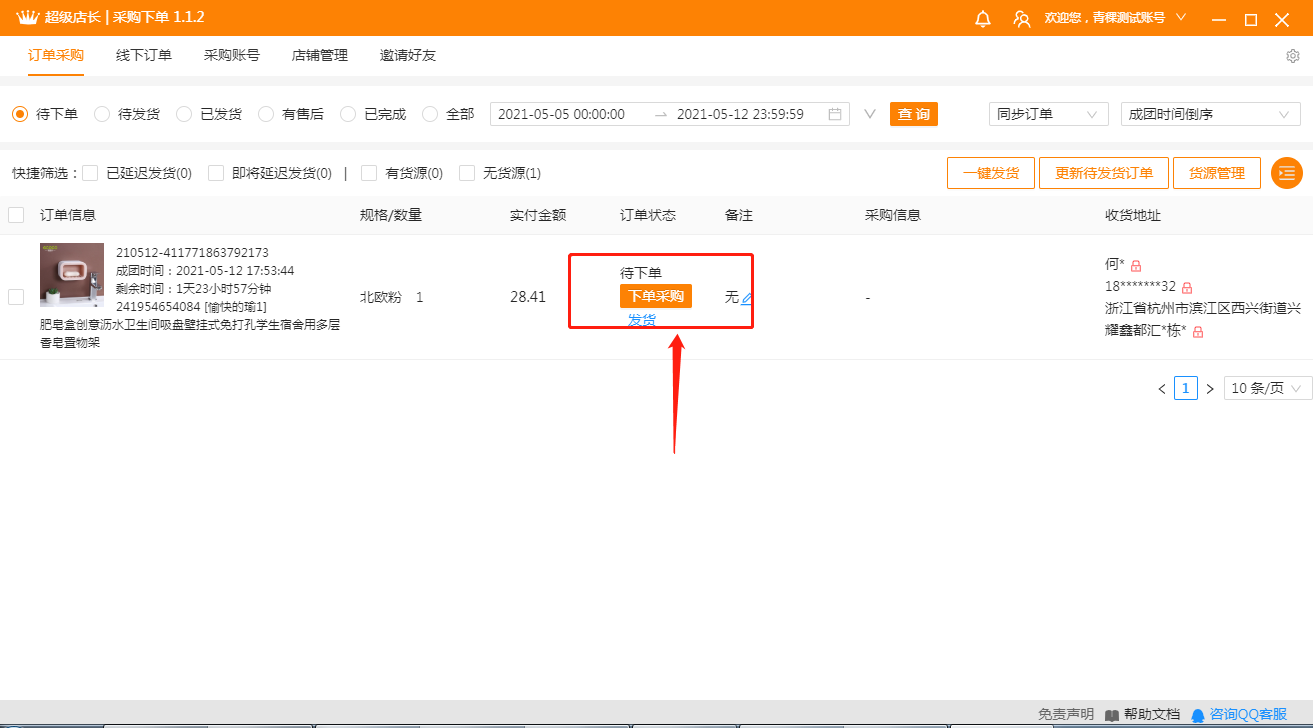Click the user account avatar icon
This screenshot has height=728, width=1313.
(x=1021, y=19)
